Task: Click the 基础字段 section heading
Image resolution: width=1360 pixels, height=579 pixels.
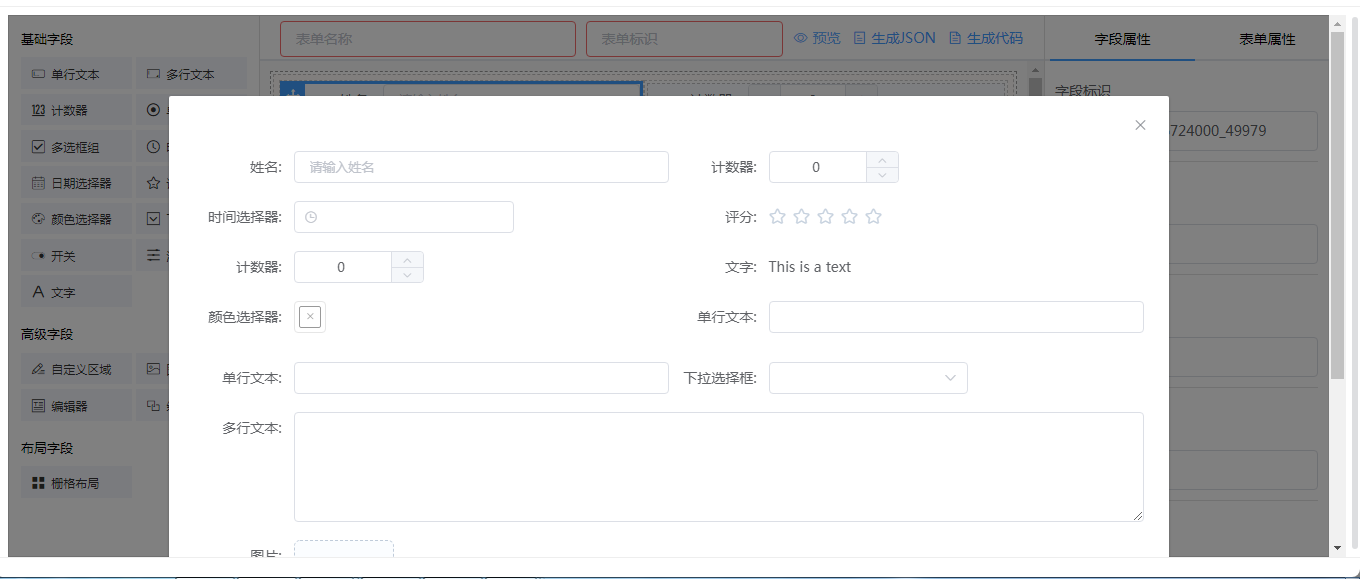Action: [47, 39]
